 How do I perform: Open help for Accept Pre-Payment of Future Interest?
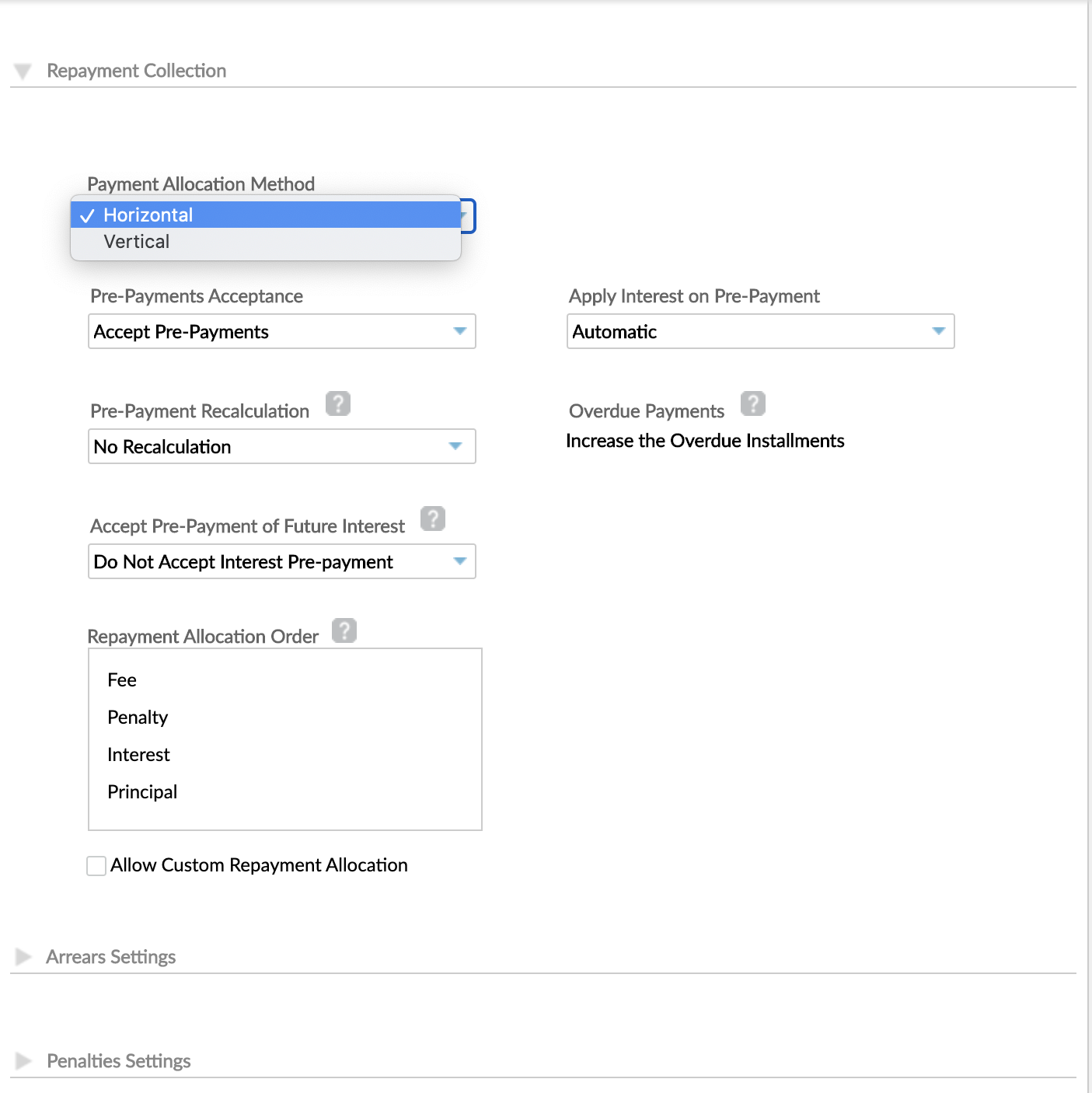click(x=433, y=519)
